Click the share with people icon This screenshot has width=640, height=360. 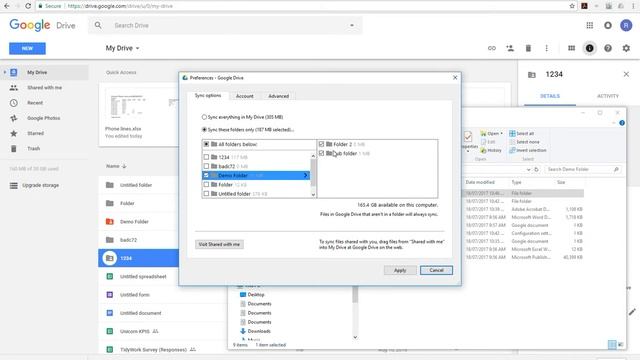pos(510,48)
